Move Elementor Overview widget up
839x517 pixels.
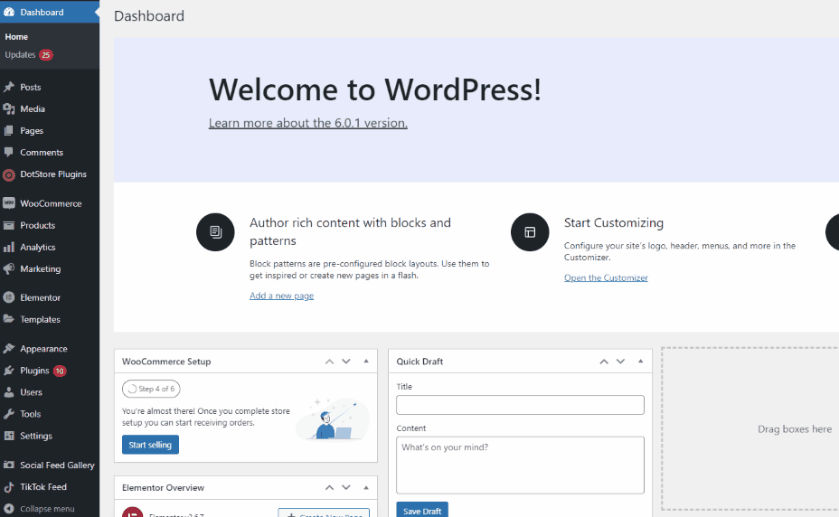tap(330, 488)
